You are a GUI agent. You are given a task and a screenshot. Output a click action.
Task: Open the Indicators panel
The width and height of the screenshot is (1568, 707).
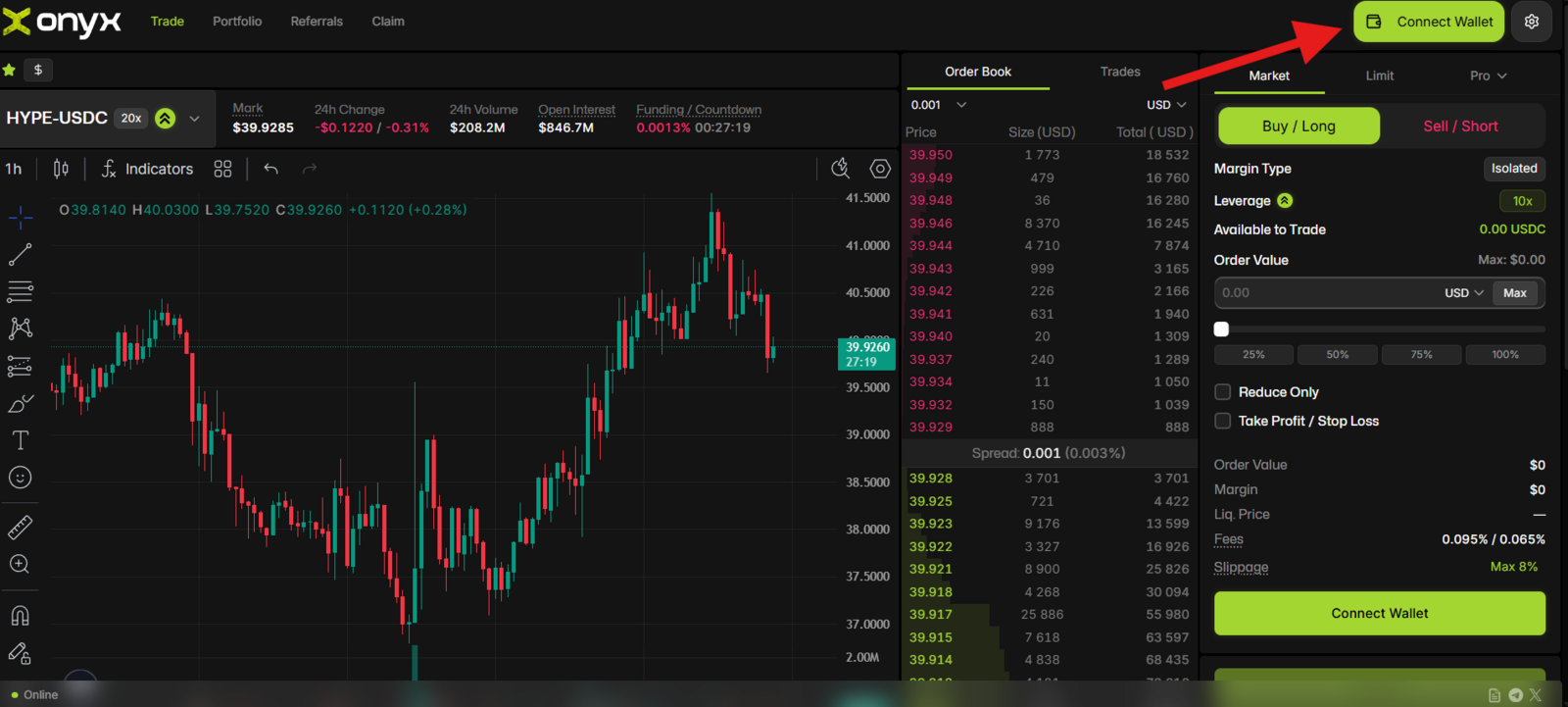coord(148,169)
